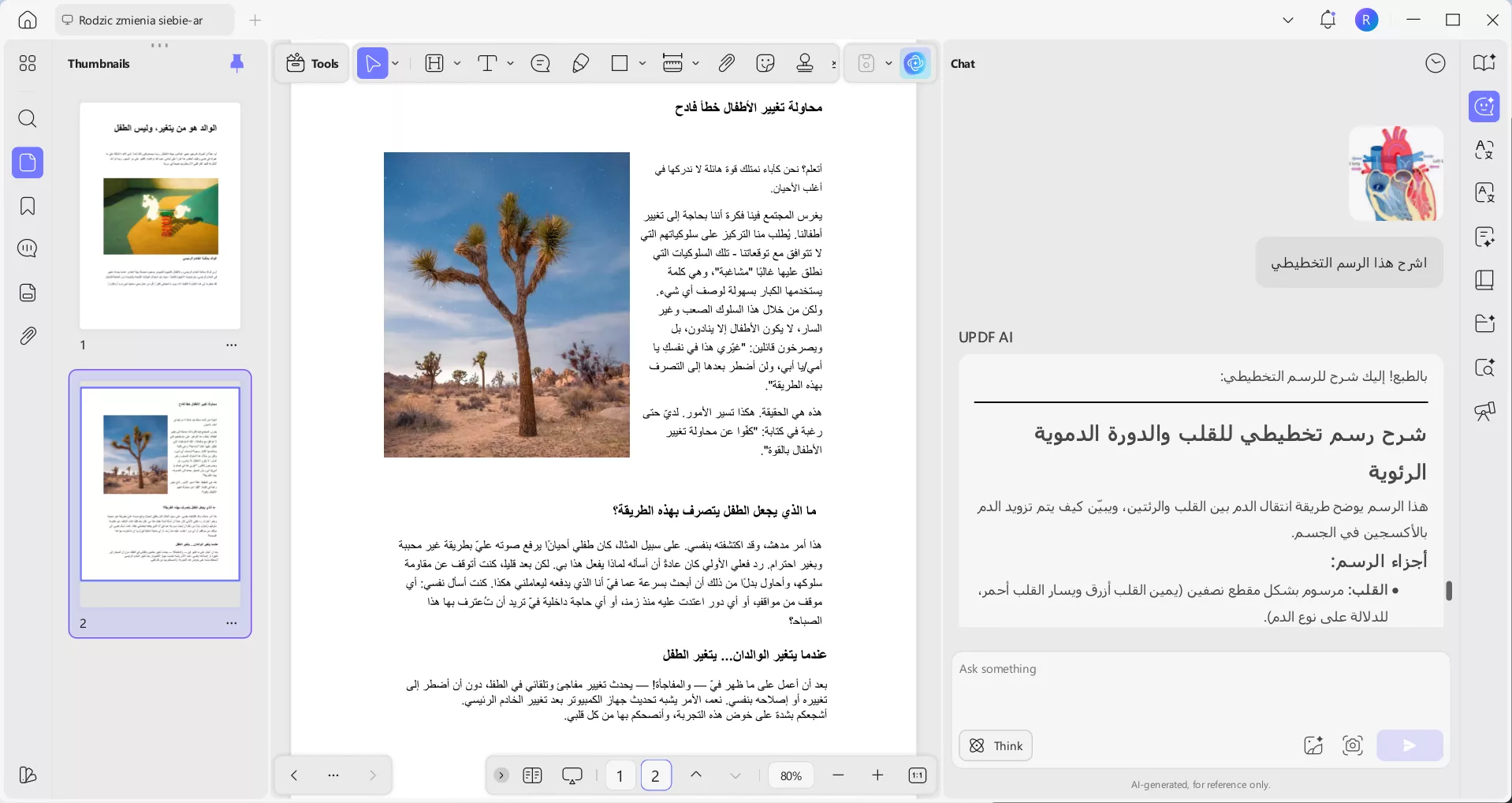This screenshot has width=1512, height=803.
Task: Toggle the page layout view mode
Action: pos(532,775)
